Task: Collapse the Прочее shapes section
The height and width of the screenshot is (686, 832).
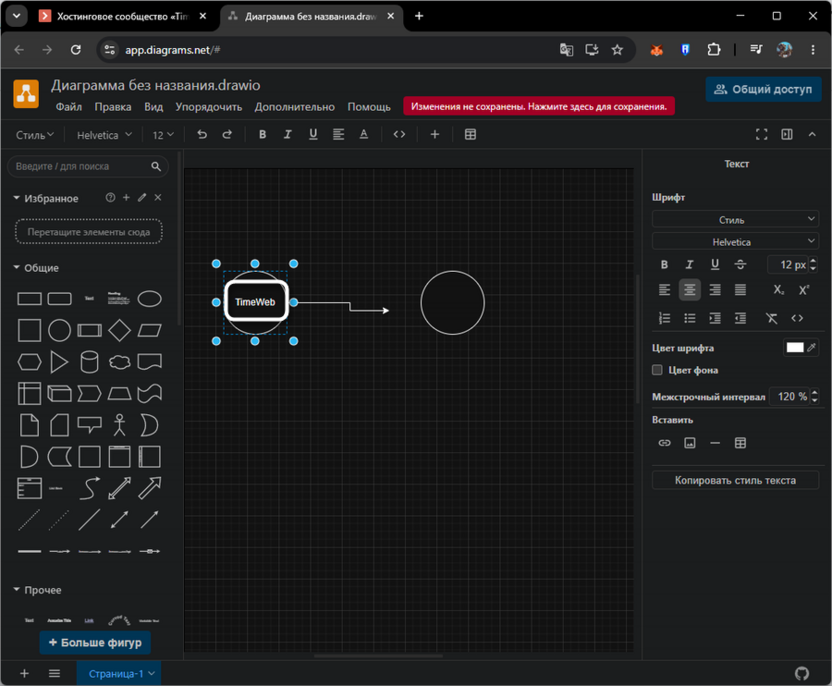Action: (x=16, y=589)
